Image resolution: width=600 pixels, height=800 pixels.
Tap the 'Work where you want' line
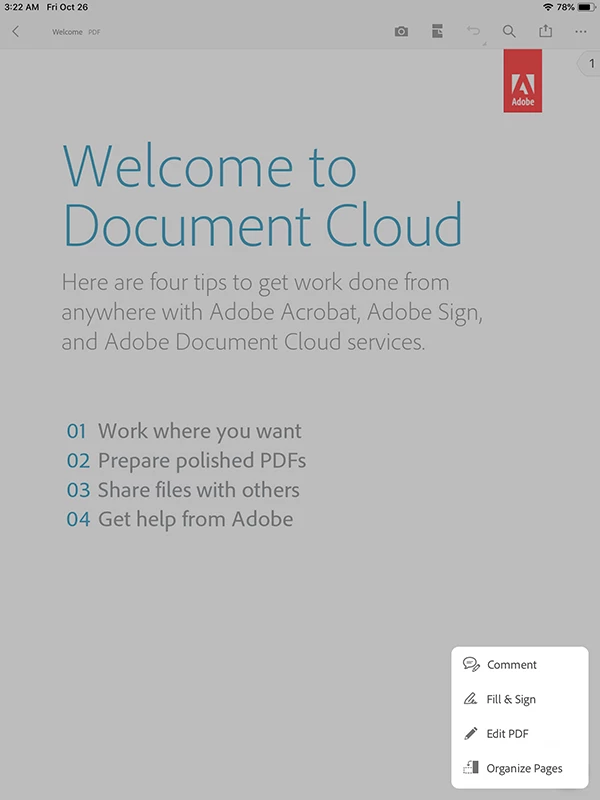(x=184, y=432)
